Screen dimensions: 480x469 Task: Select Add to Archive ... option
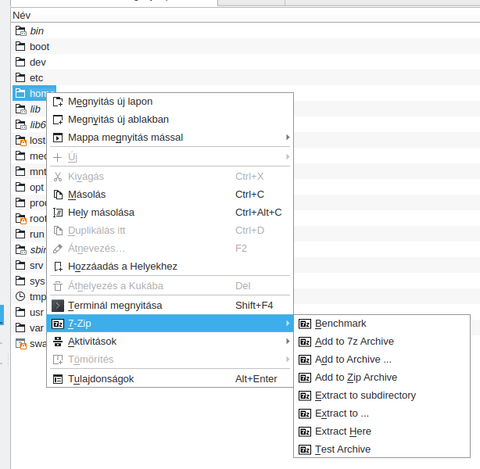point(382,360)
